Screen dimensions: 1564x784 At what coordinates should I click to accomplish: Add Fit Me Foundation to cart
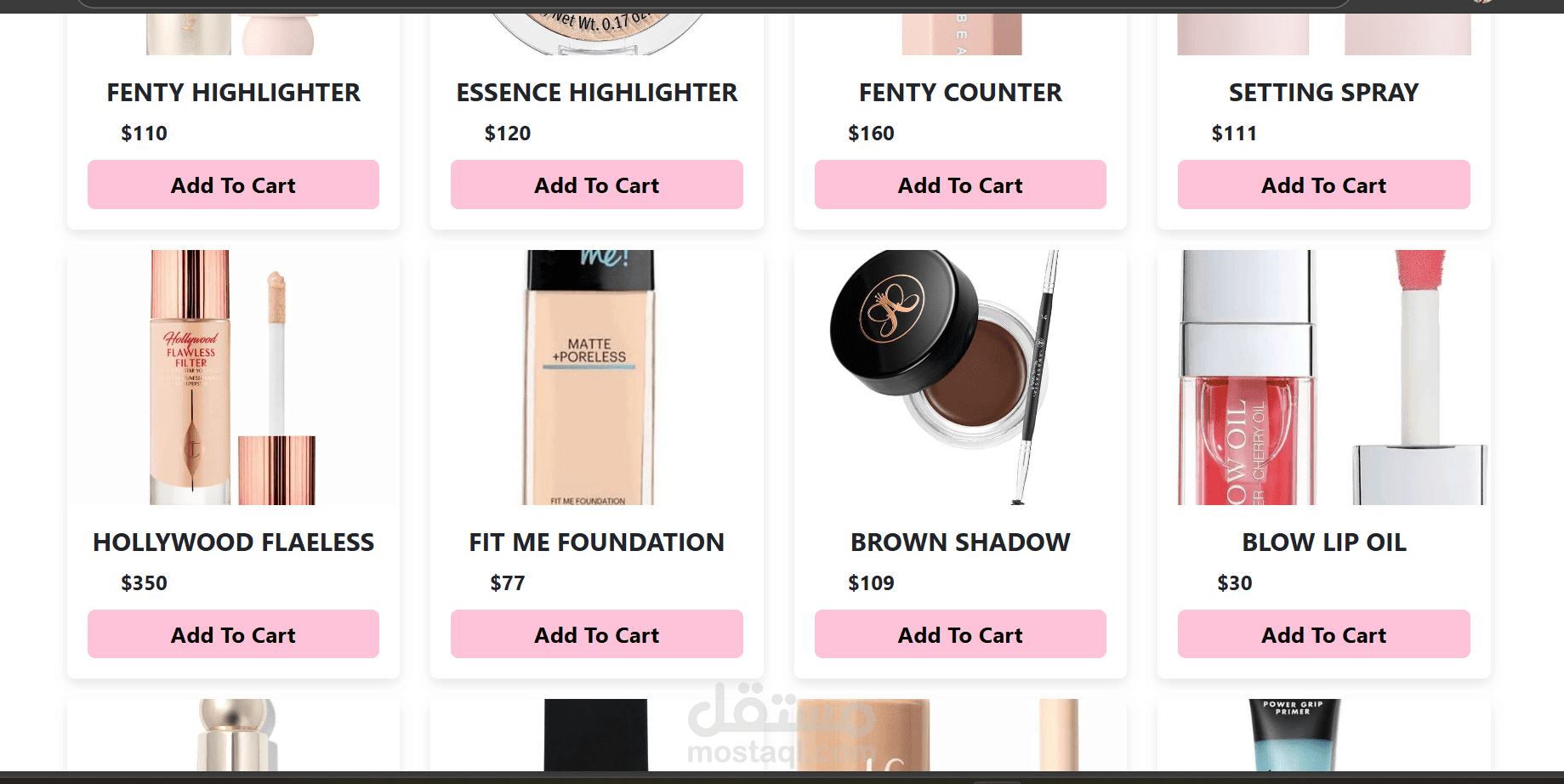pos(597,634)
